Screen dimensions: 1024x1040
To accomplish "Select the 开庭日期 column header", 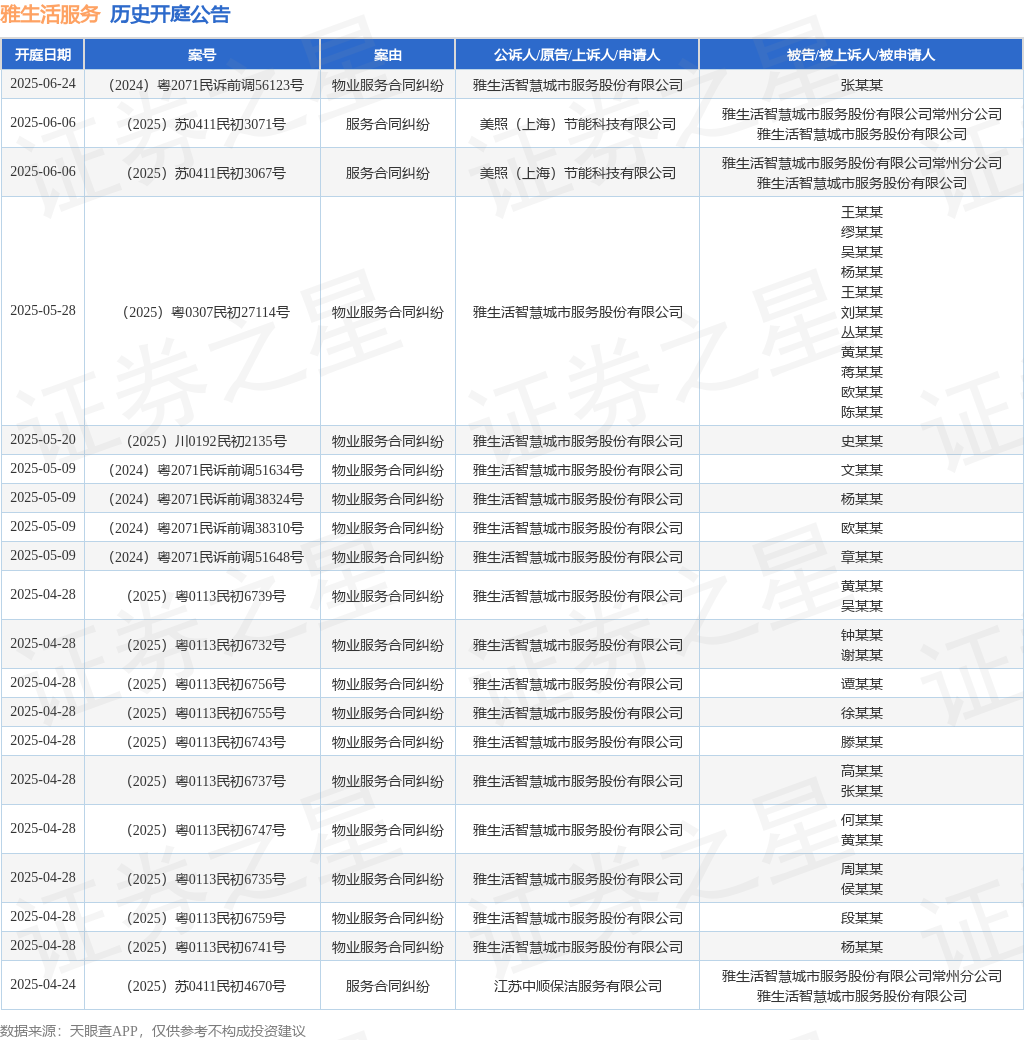I will point(42,54).
